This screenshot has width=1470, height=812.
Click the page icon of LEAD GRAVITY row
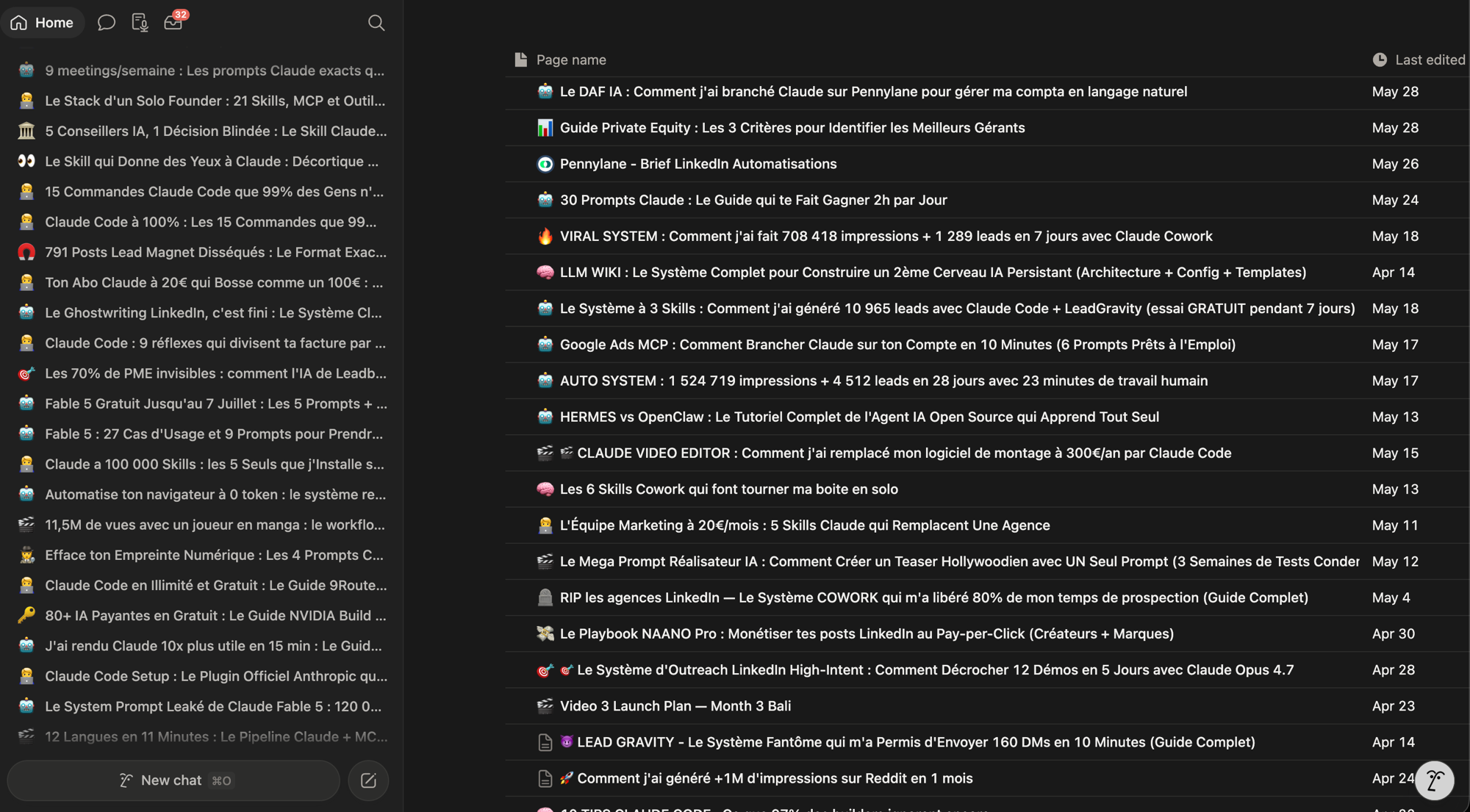click(545, 742)
